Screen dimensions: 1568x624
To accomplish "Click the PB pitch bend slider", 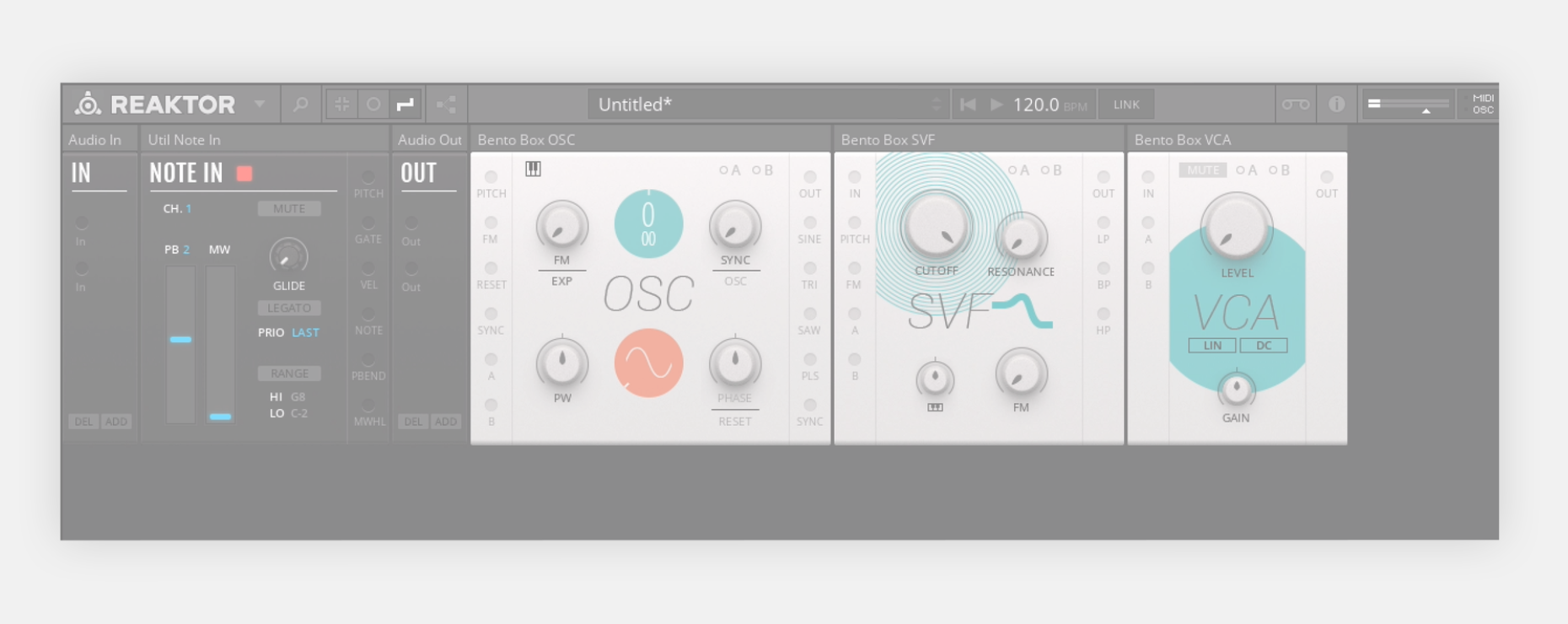I will pos(180,345).
